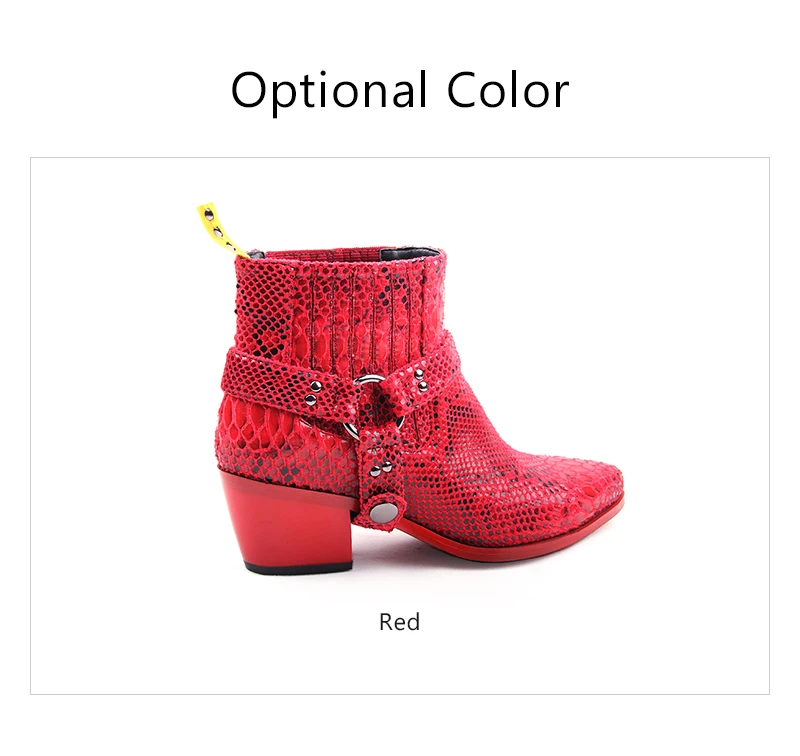
Task: Click the red snakeskin boot image
Action: click(x=410, y=388)
